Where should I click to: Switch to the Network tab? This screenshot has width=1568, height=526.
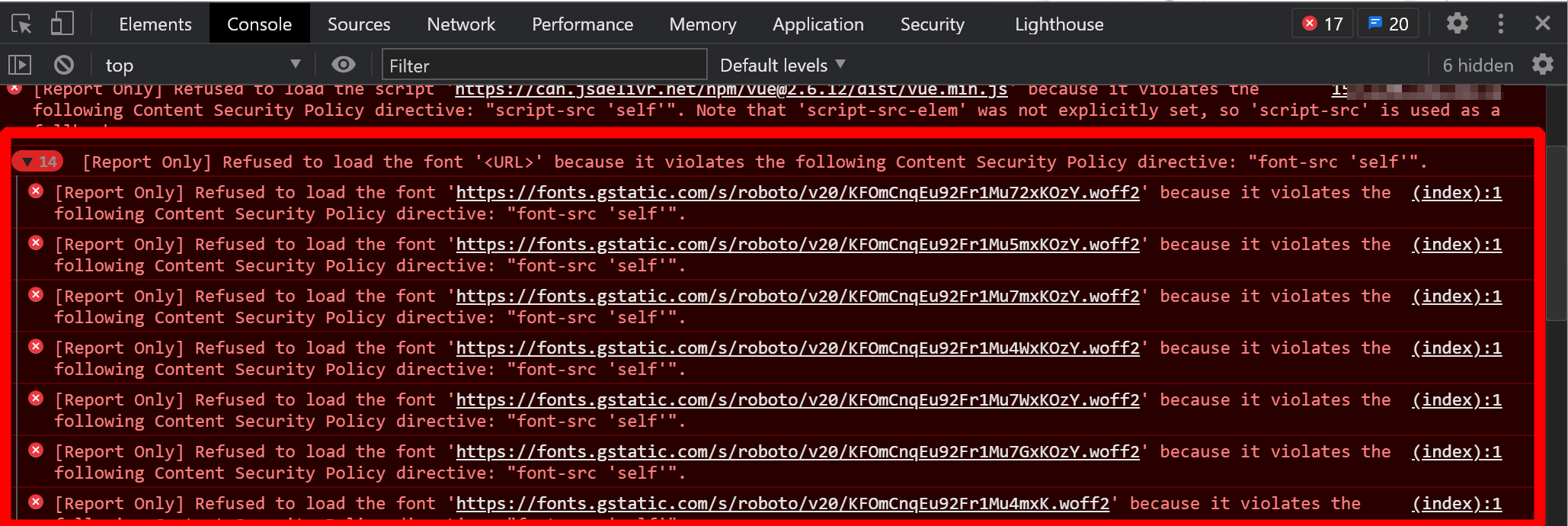pyautogui.click(x=461, y=24)
